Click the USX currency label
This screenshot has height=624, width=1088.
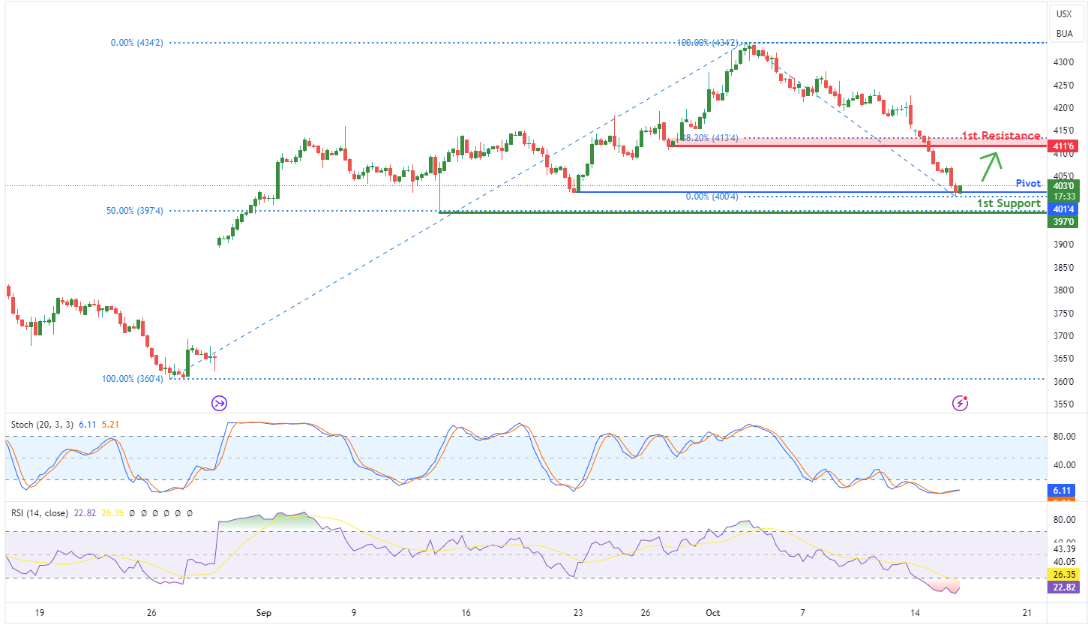click(x=1064, y=14)
